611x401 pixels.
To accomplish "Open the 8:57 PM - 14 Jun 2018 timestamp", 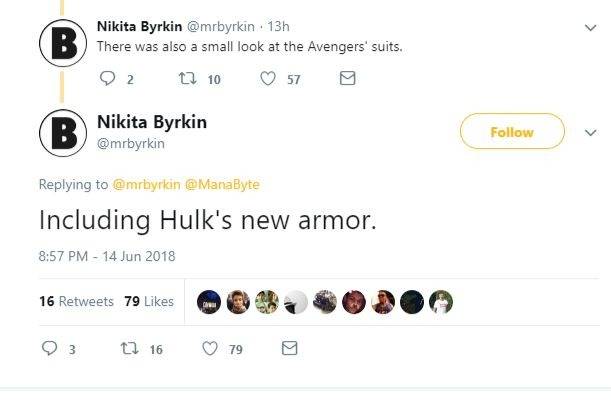I will pos(107,256).
